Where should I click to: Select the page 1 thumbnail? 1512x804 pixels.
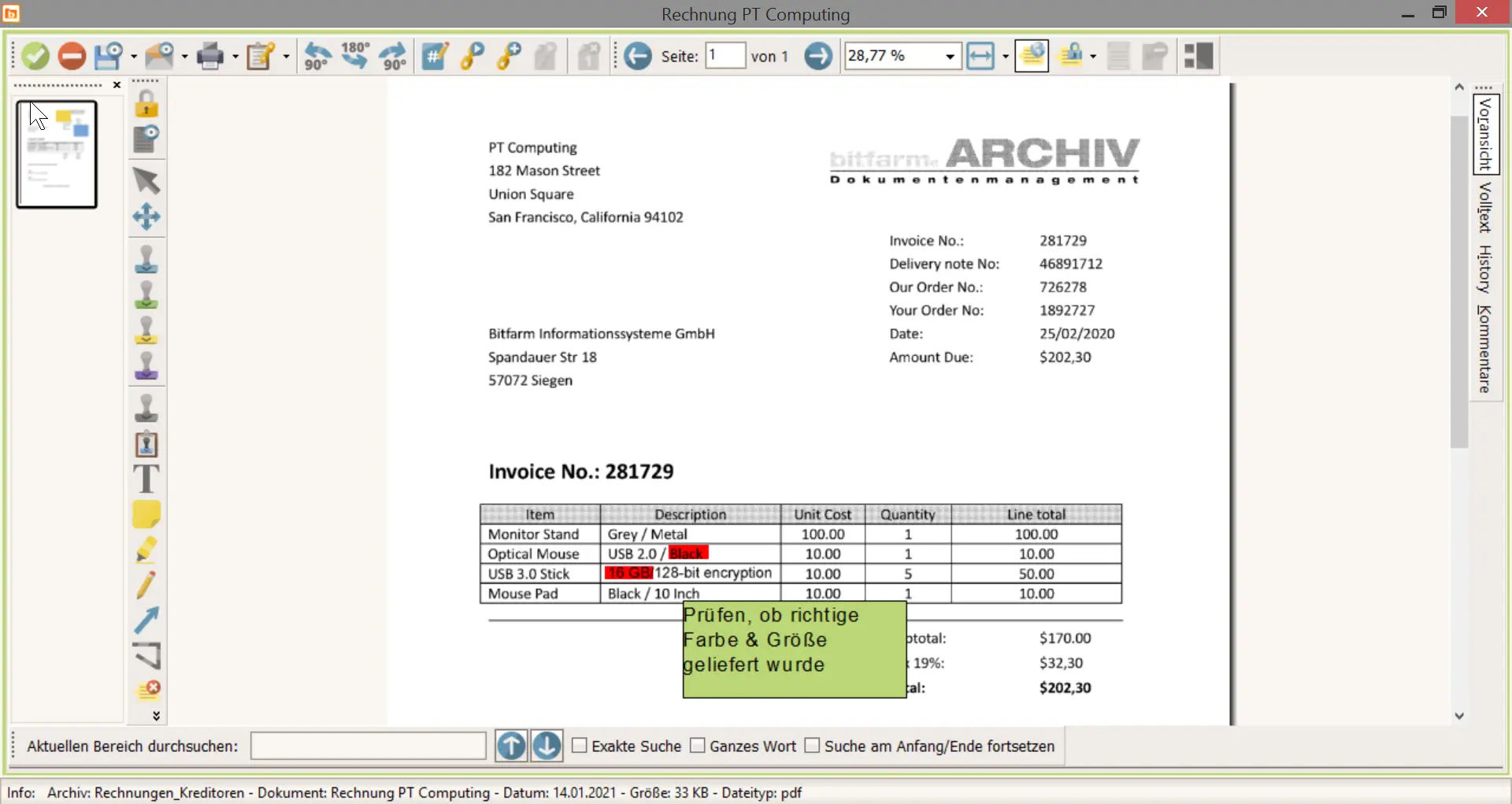57,154
